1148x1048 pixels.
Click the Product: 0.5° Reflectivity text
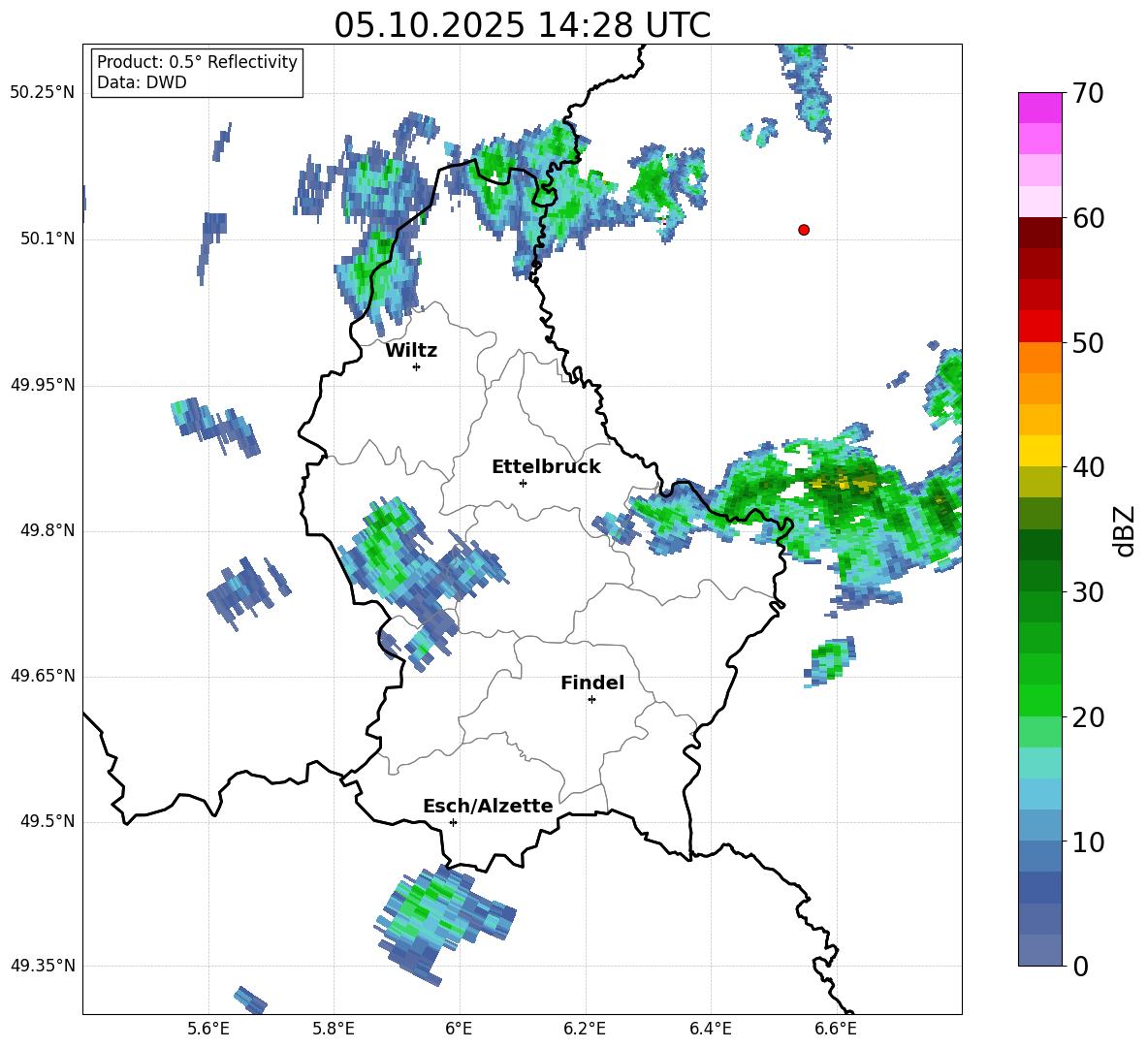[x=197, y=61]
